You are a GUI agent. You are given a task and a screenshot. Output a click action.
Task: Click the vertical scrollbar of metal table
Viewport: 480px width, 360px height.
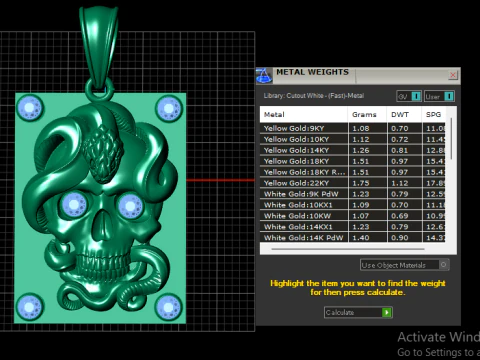click(451, 139)
